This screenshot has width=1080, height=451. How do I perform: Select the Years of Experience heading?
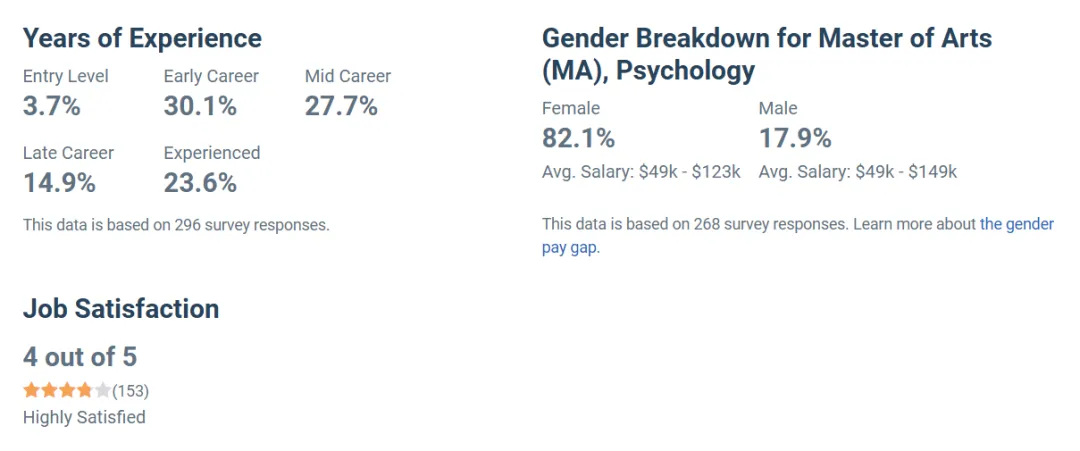143,38
